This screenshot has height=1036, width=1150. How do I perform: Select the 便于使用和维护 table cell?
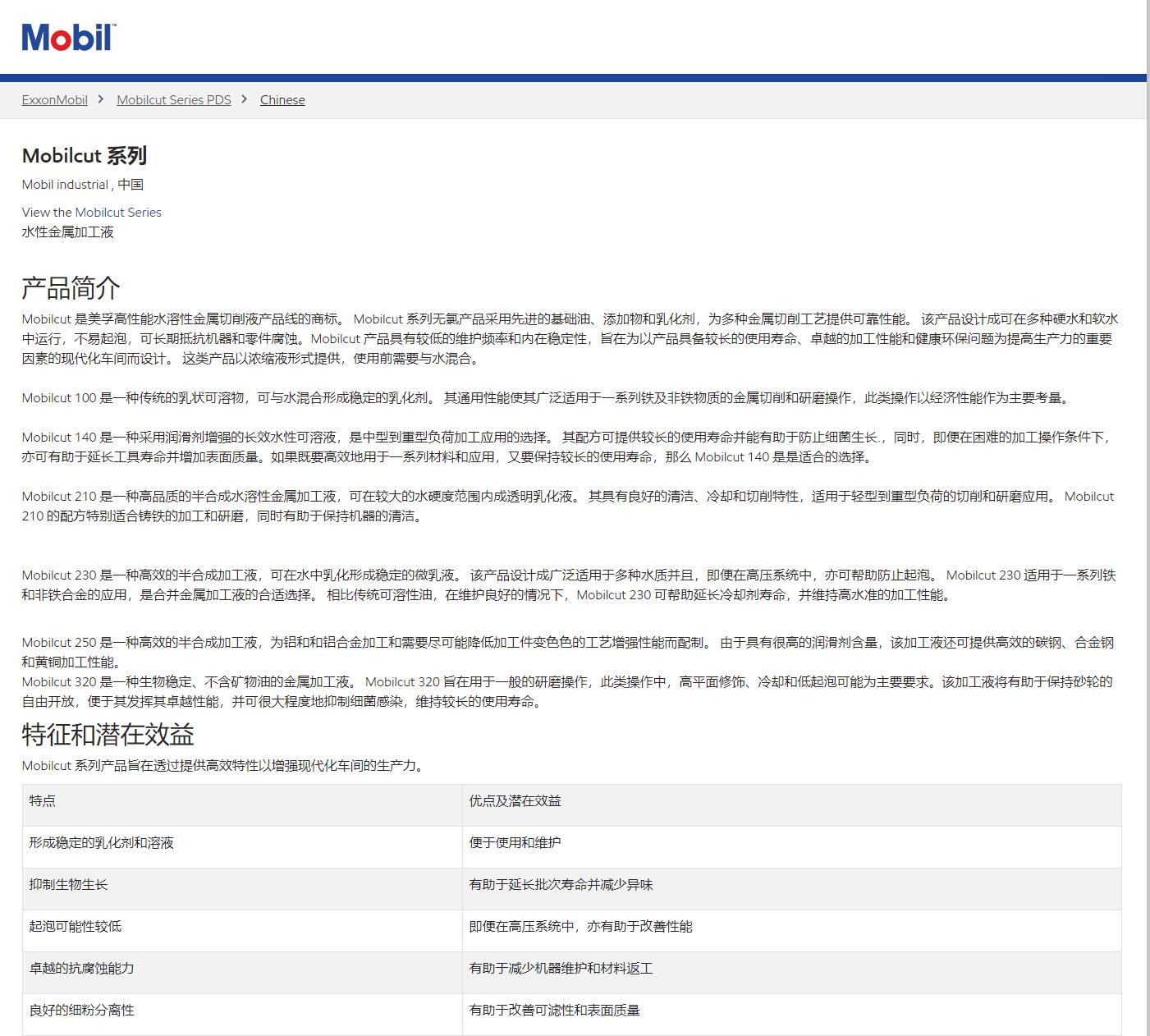click(x=791, y=847)
